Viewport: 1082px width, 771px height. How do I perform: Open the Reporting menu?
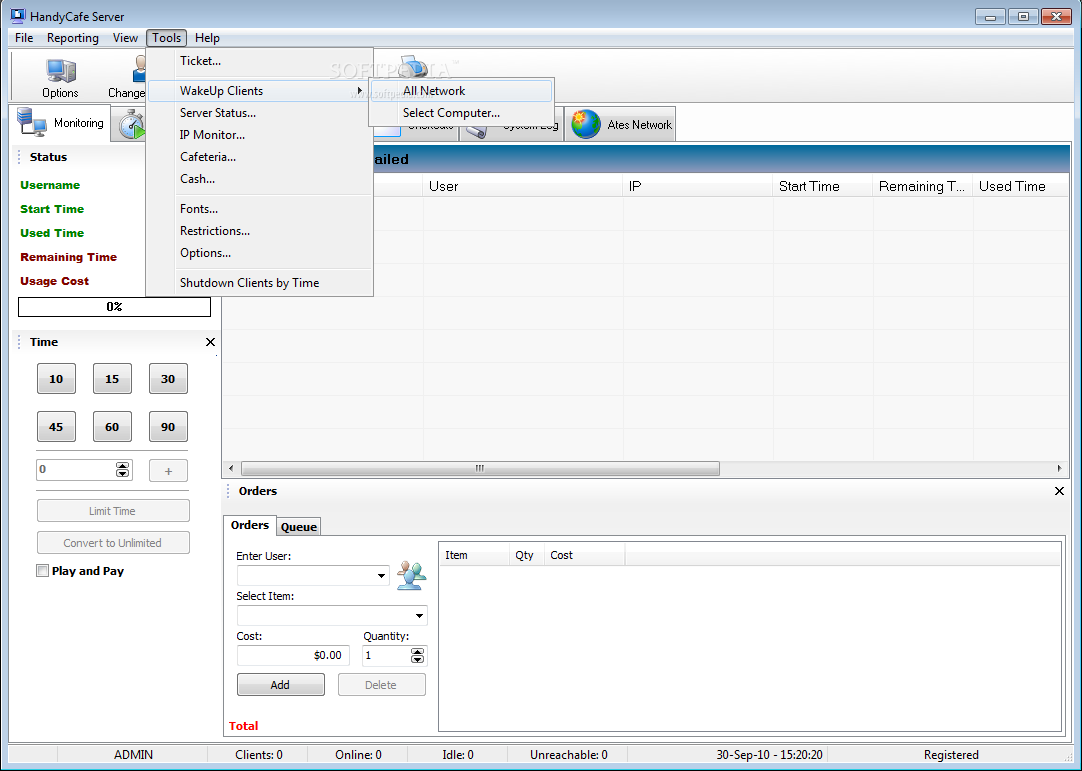(72, 38)
